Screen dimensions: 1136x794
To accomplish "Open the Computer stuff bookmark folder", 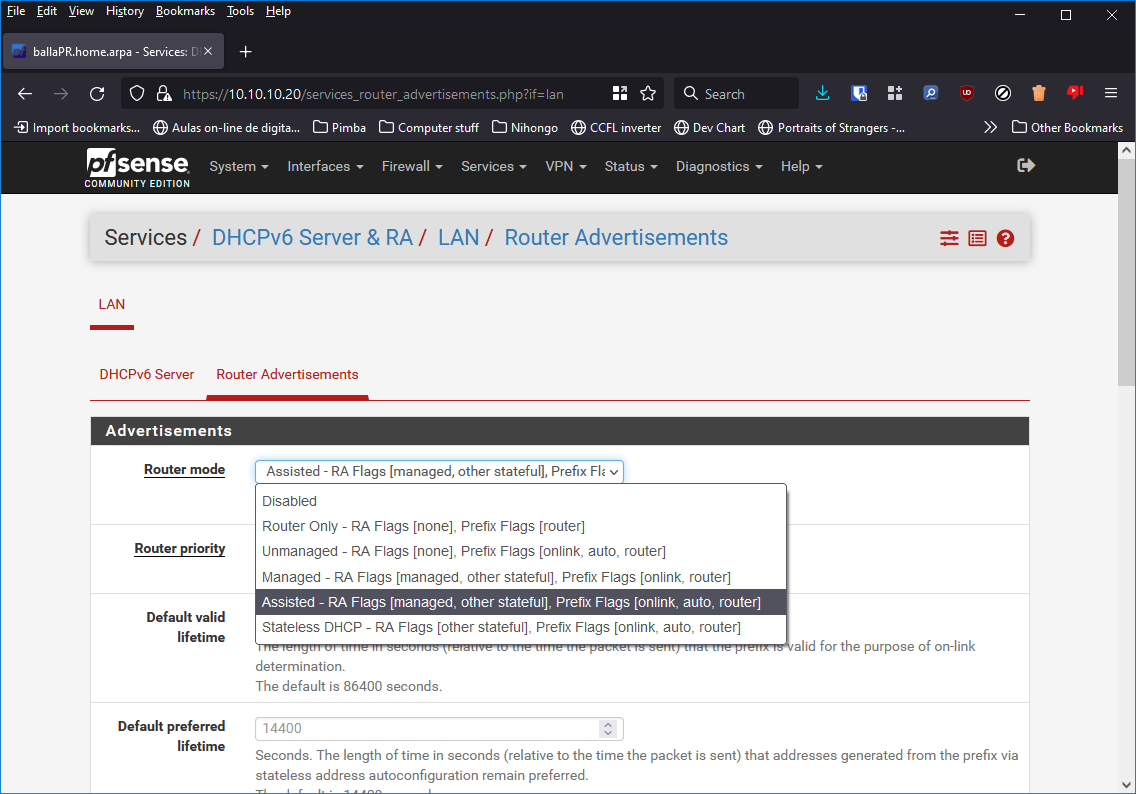I will tap(429, 128).
